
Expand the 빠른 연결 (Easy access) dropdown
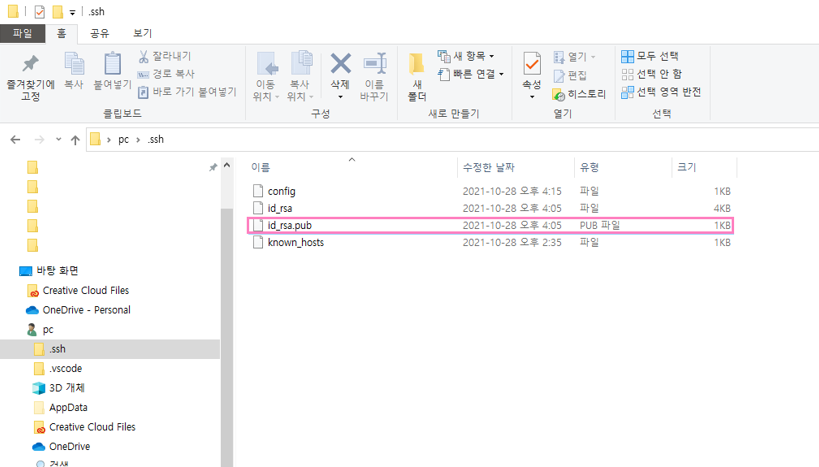pyautogui.click(x=472, y=74)
